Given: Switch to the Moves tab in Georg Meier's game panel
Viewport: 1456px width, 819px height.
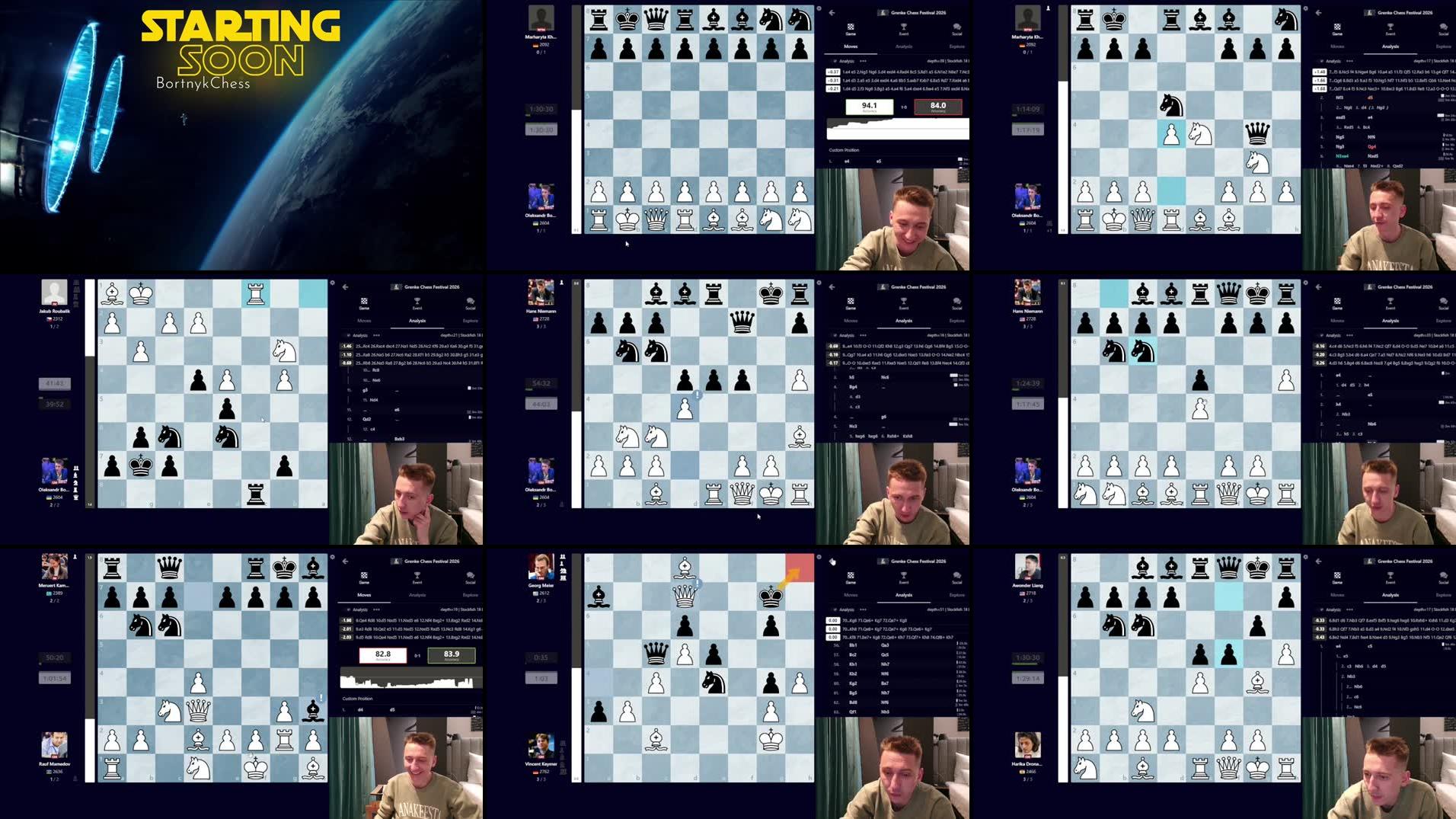Looking at the screenshot, I should 851,595.
